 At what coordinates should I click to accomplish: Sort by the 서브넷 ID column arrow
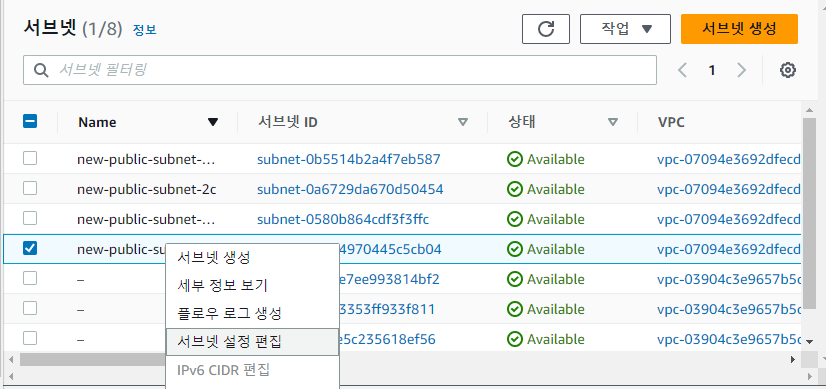tap(463, 122)
